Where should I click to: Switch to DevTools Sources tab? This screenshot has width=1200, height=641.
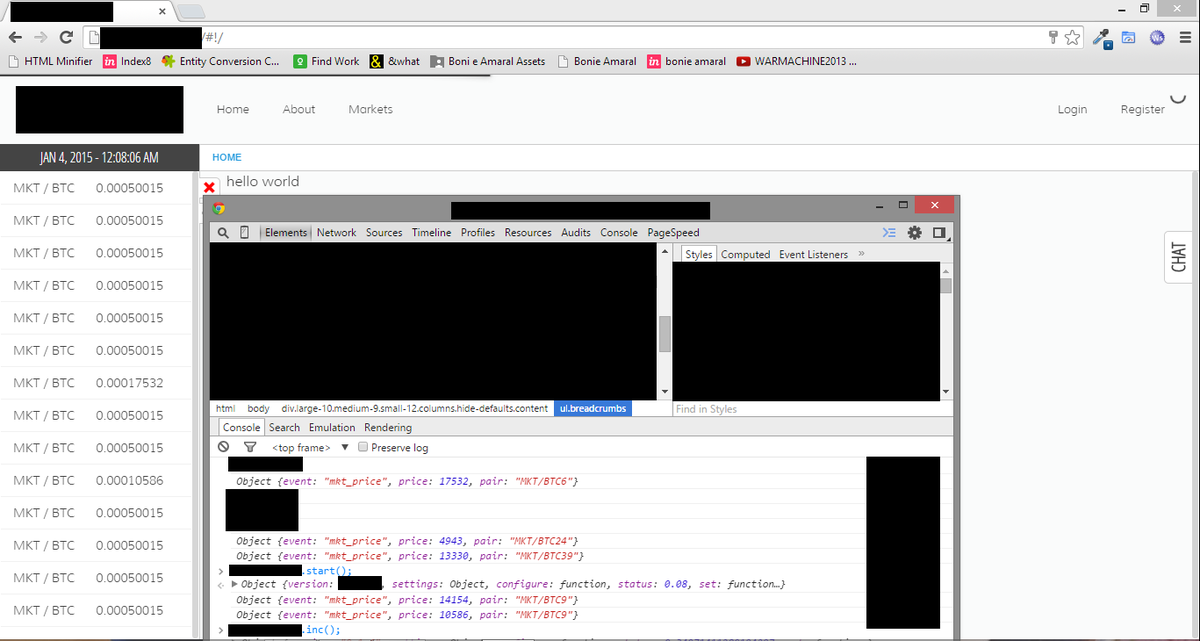tap(384, 232)
